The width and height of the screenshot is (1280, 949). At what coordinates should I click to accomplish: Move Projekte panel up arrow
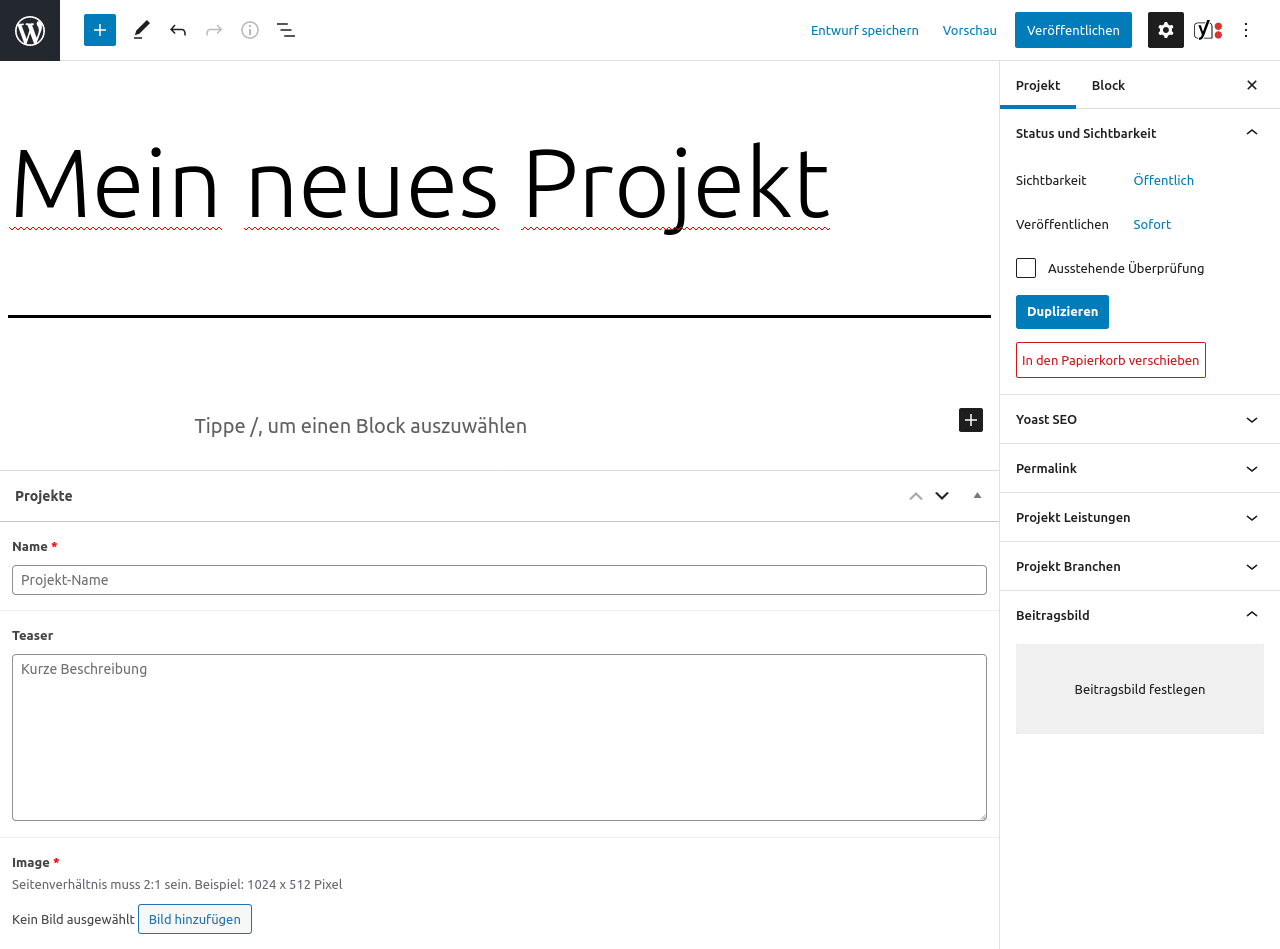[x=916, y=496]
